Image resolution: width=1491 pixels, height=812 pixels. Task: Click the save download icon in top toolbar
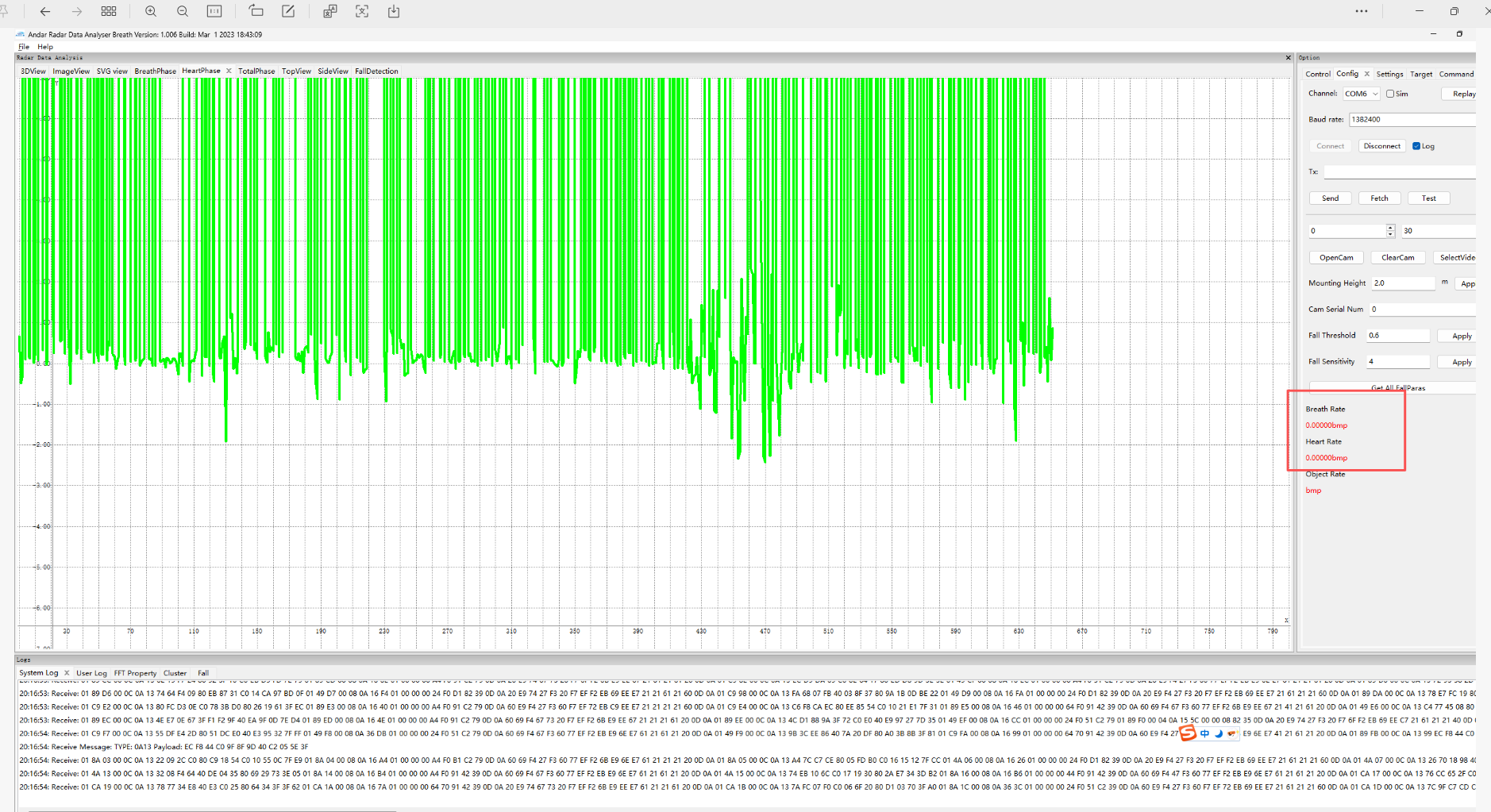click(x=394, y=11)
